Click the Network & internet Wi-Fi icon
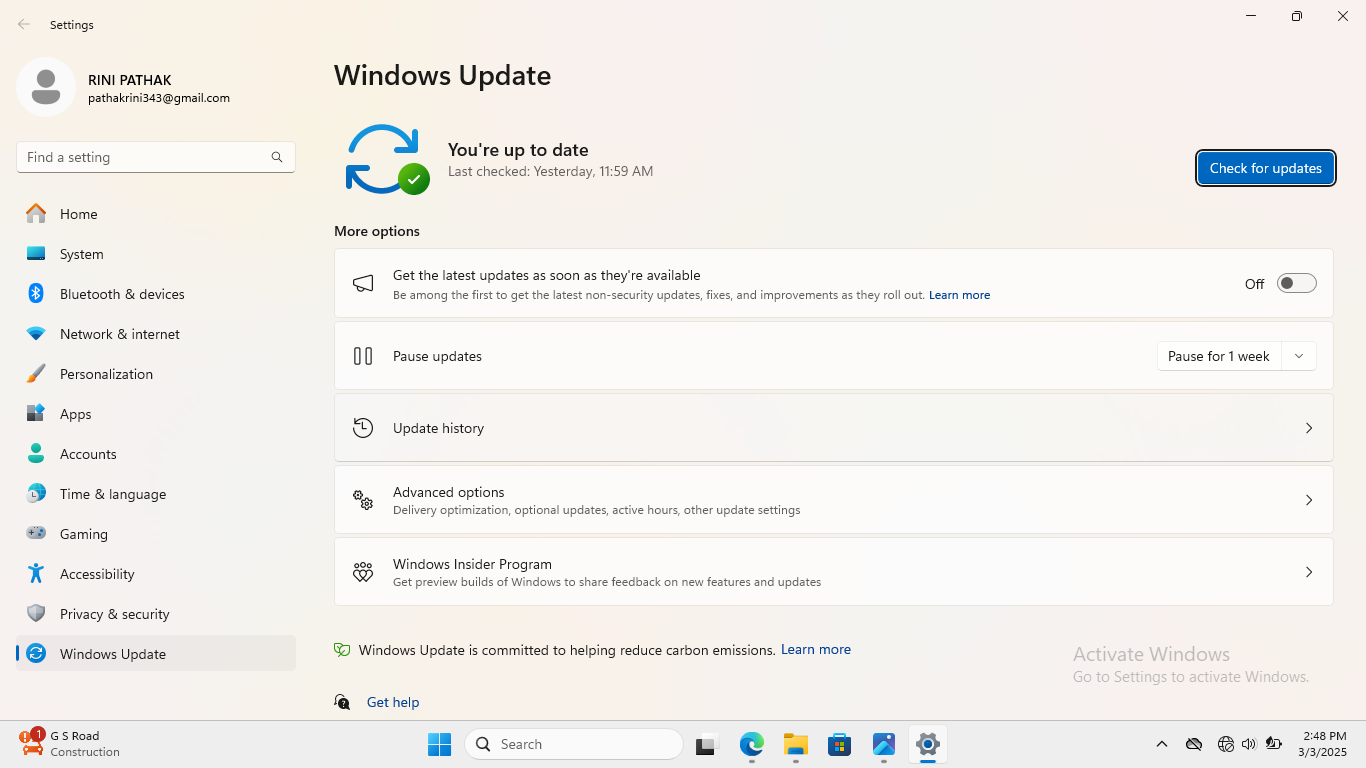 [x=36, y=334]
